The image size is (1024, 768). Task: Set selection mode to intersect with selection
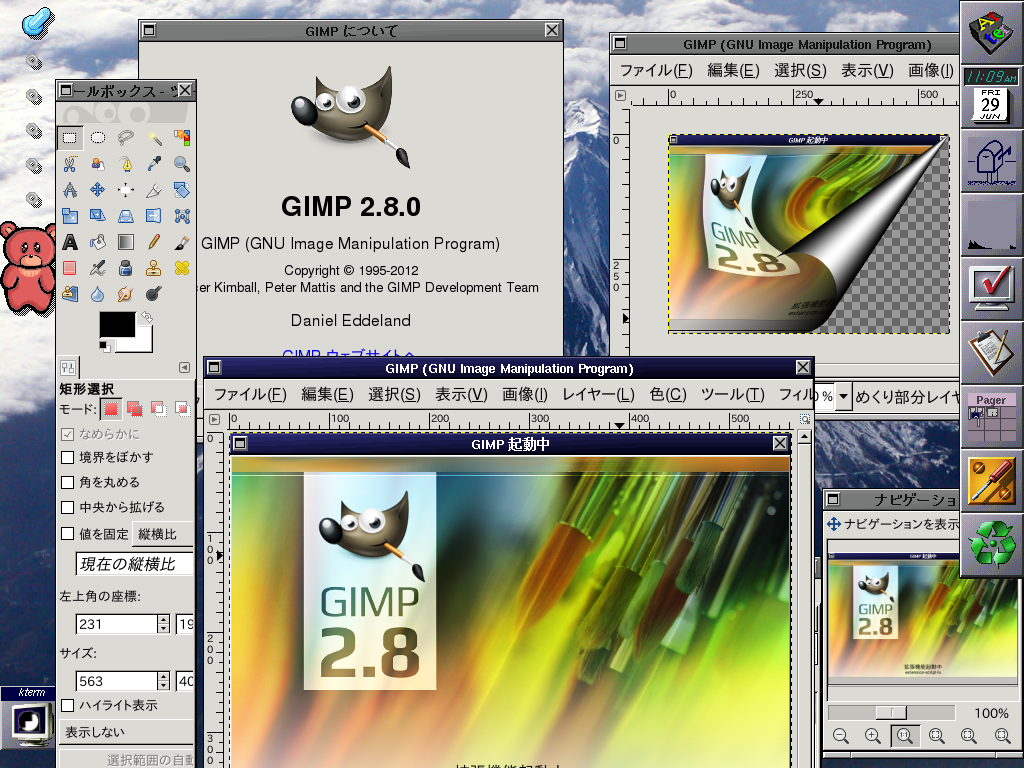(x=182, y=409)
